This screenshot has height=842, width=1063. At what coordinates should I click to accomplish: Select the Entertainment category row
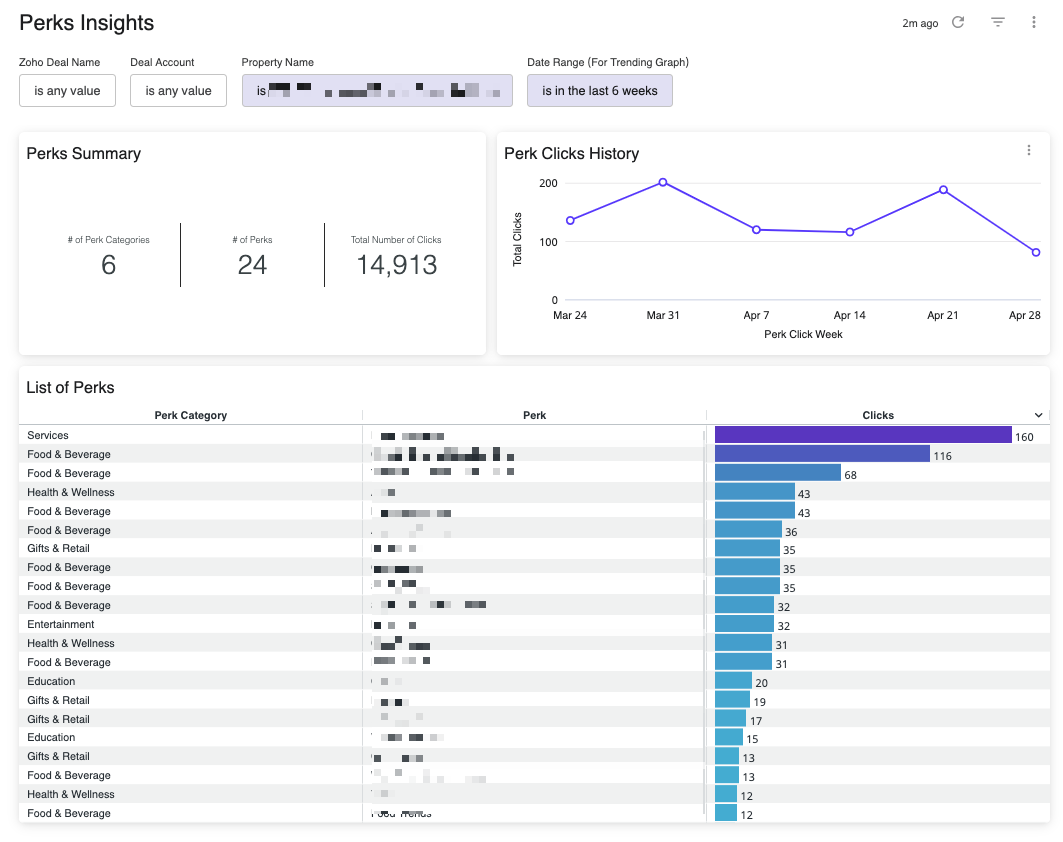click(61, 624)
